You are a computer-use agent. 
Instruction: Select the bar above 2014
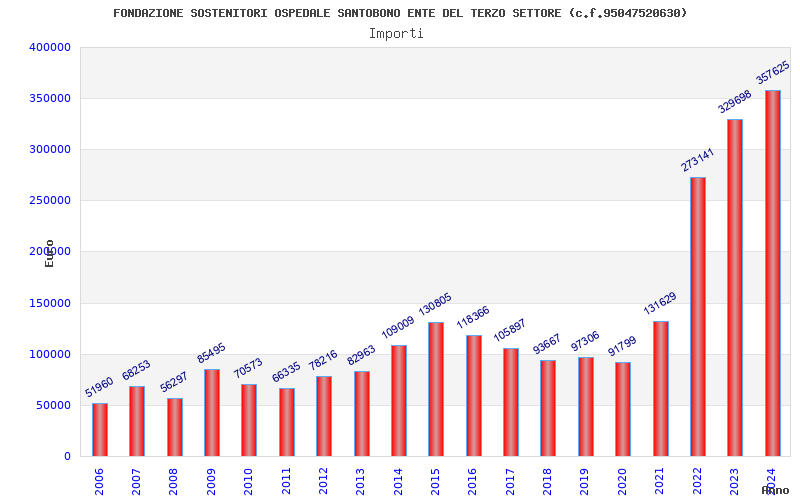399,401
